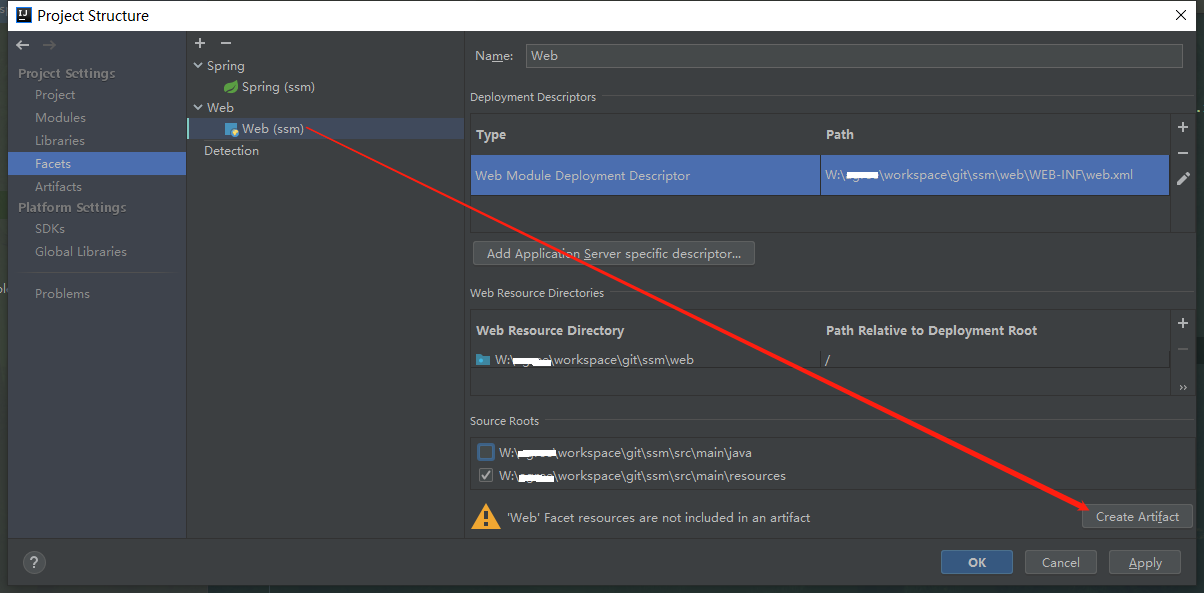Screen dimensions: 1204x593
Task: Remove the selected deployment descriptor
Action: [x=1183, y=153]
